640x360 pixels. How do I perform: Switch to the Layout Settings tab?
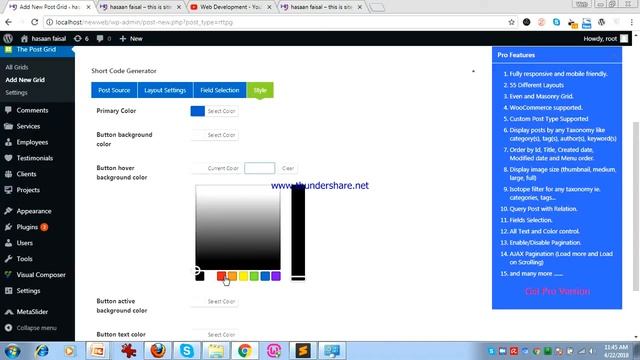pos(165,90)
